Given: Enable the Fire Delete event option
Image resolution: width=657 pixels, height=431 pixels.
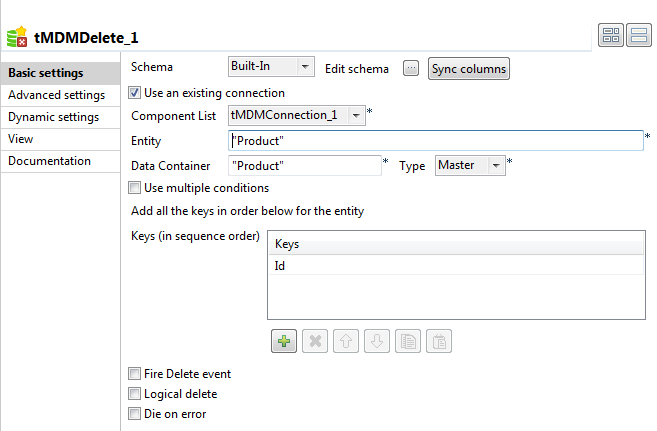Looking at the screenshot, I should [x=135, y=374].
